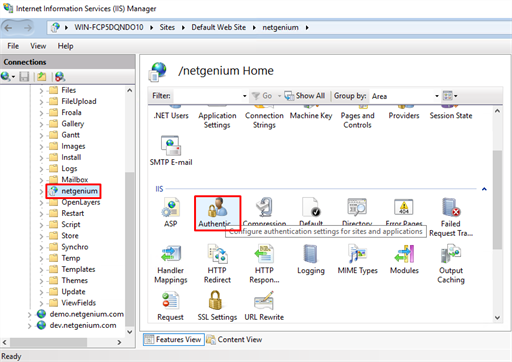Switch to Features View tab
Viewport: 512px width, 362px height.
coord(174,339)
